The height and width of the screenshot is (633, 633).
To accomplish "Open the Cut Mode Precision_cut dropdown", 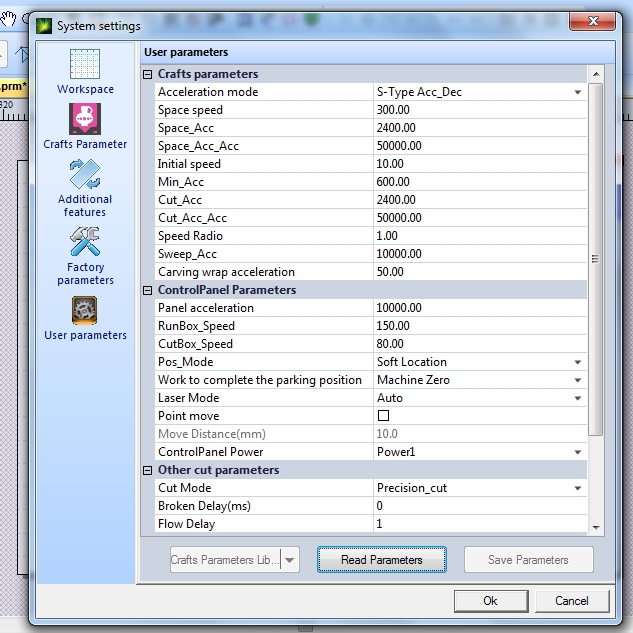I will tap(577, 488).
